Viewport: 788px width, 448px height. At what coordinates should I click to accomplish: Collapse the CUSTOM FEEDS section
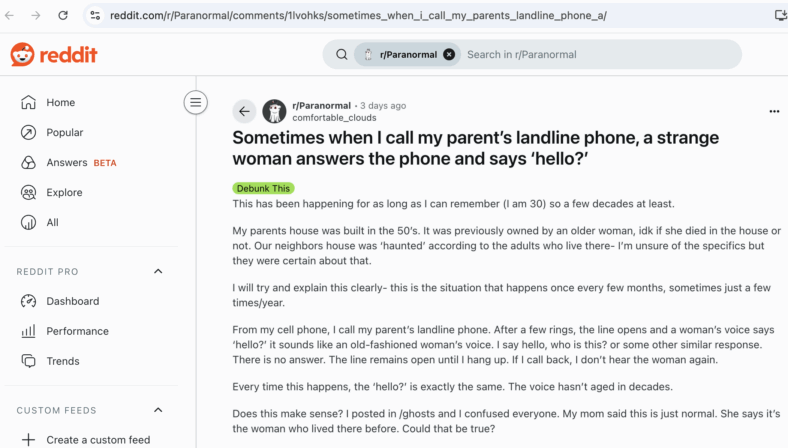(158, 410)
